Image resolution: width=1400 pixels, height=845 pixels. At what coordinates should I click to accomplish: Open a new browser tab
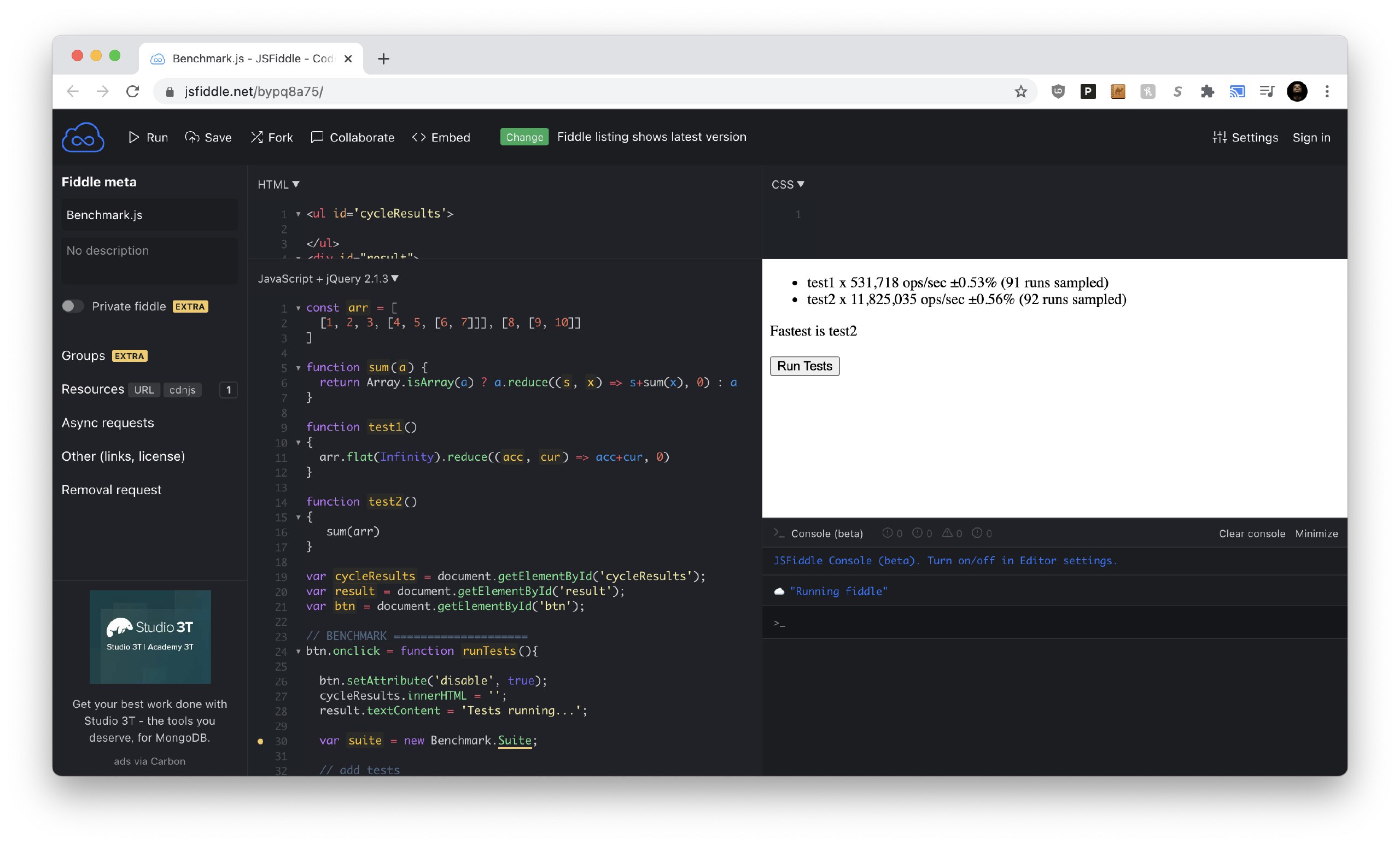[383, 58]
